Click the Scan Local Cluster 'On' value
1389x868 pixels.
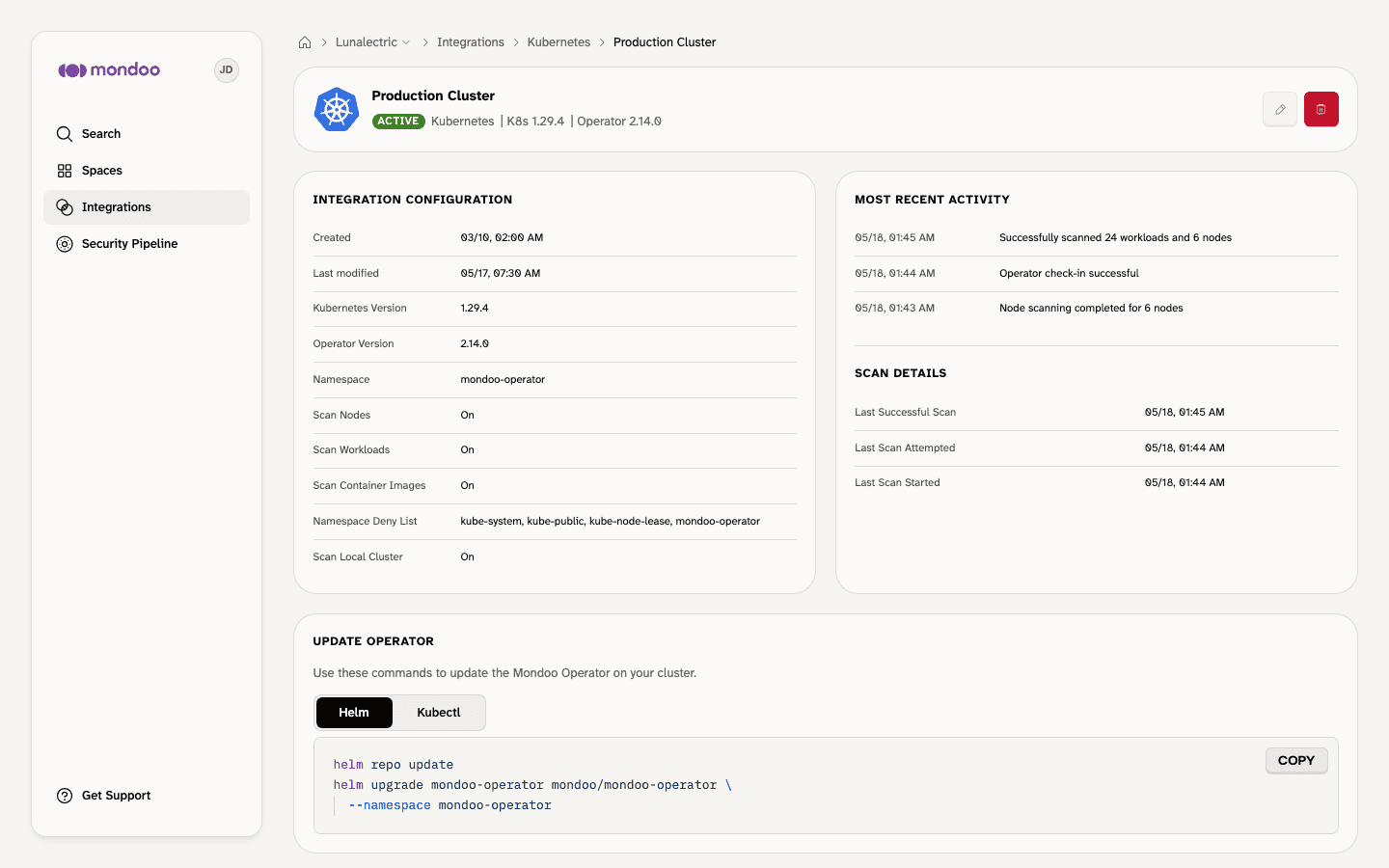pos(467,556)
